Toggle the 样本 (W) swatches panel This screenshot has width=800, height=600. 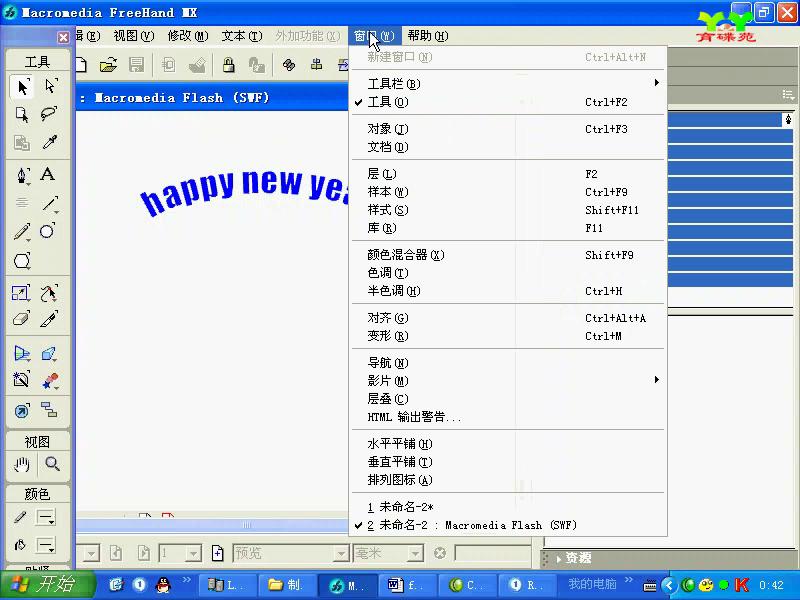coord(508,192)
